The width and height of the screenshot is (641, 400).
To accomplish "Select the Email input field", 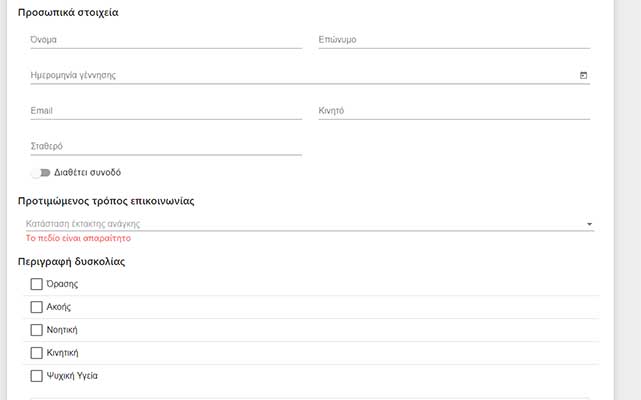I will (166, 111).
